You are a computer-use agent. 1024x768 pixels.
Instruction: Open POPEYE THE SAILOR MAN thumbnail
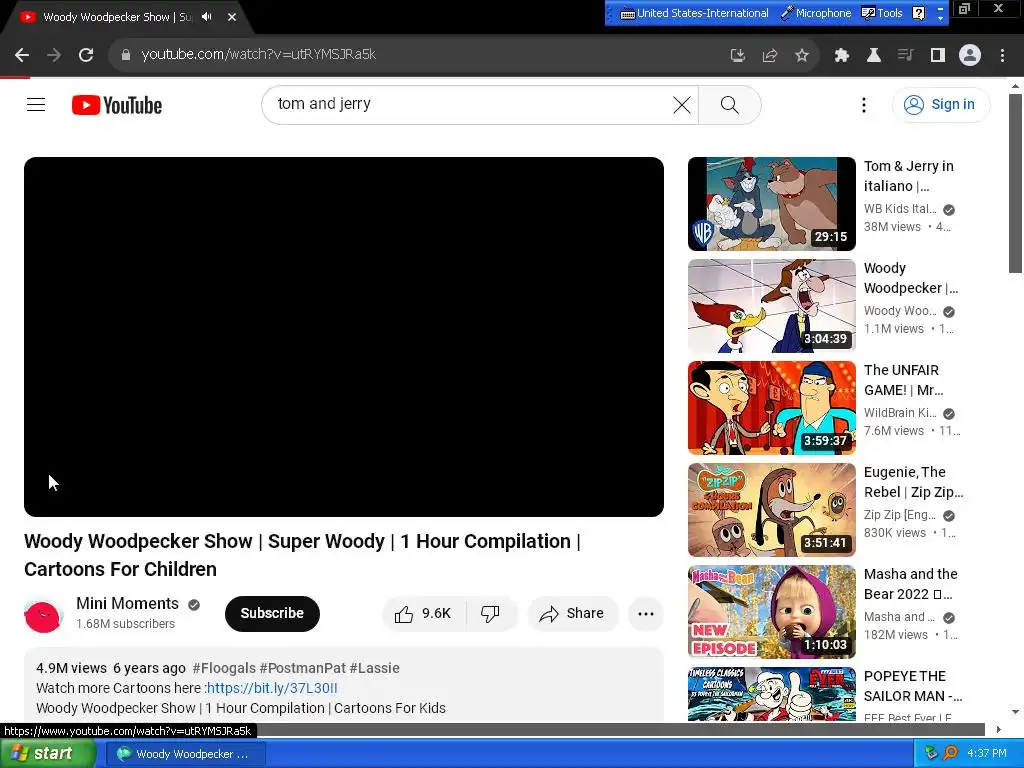point(771,694)
